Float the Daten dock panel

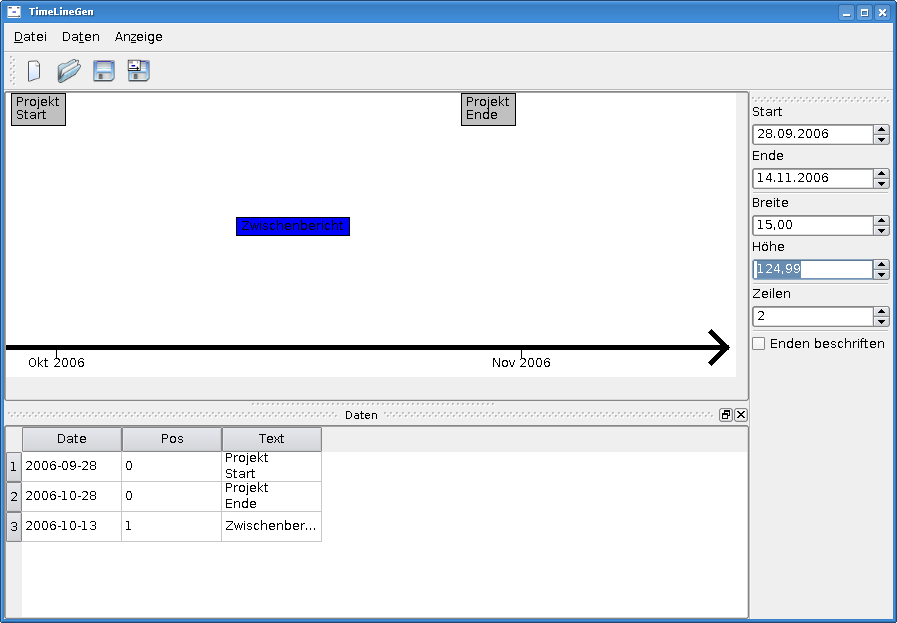click(x=726, y=415)
